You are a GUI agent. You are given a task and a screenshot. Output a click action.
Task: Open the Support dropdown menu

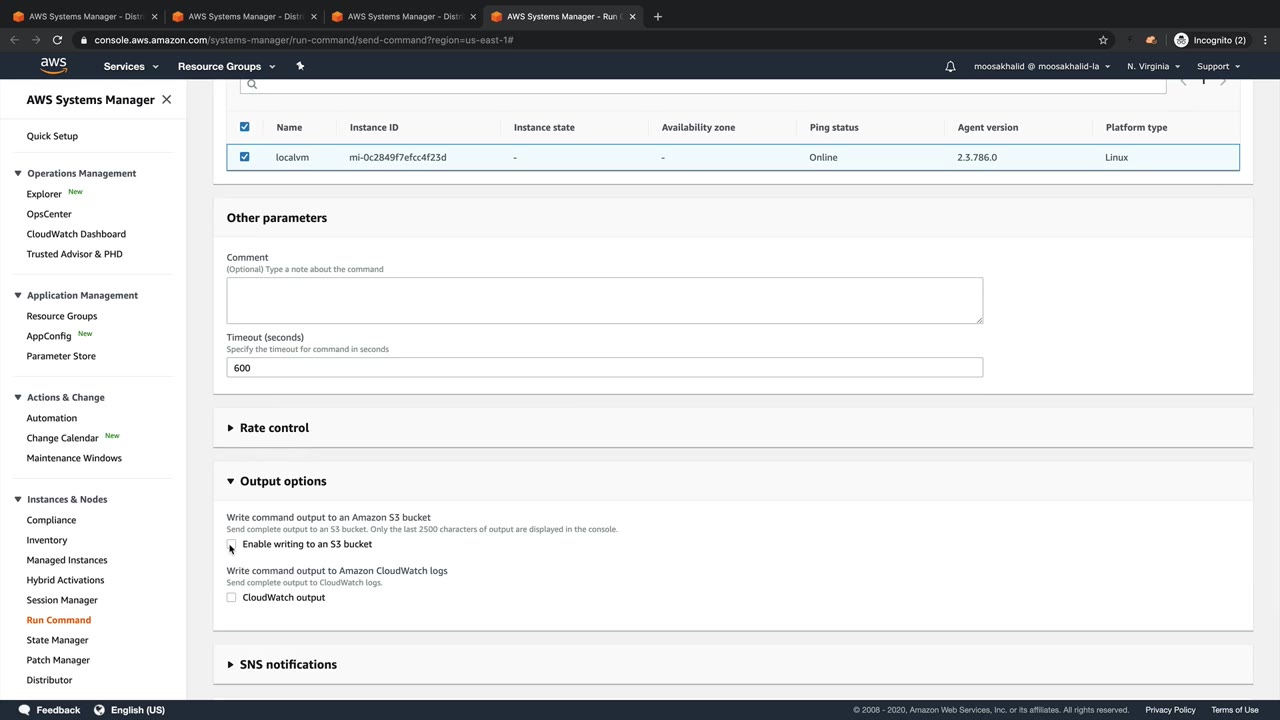coord(1218,66)
